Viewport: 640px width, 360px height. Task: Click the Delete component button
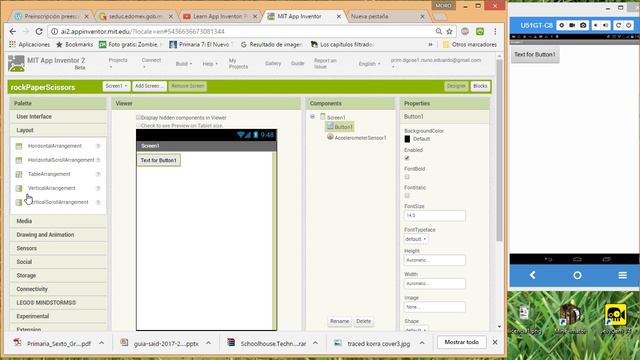(363, 321)
